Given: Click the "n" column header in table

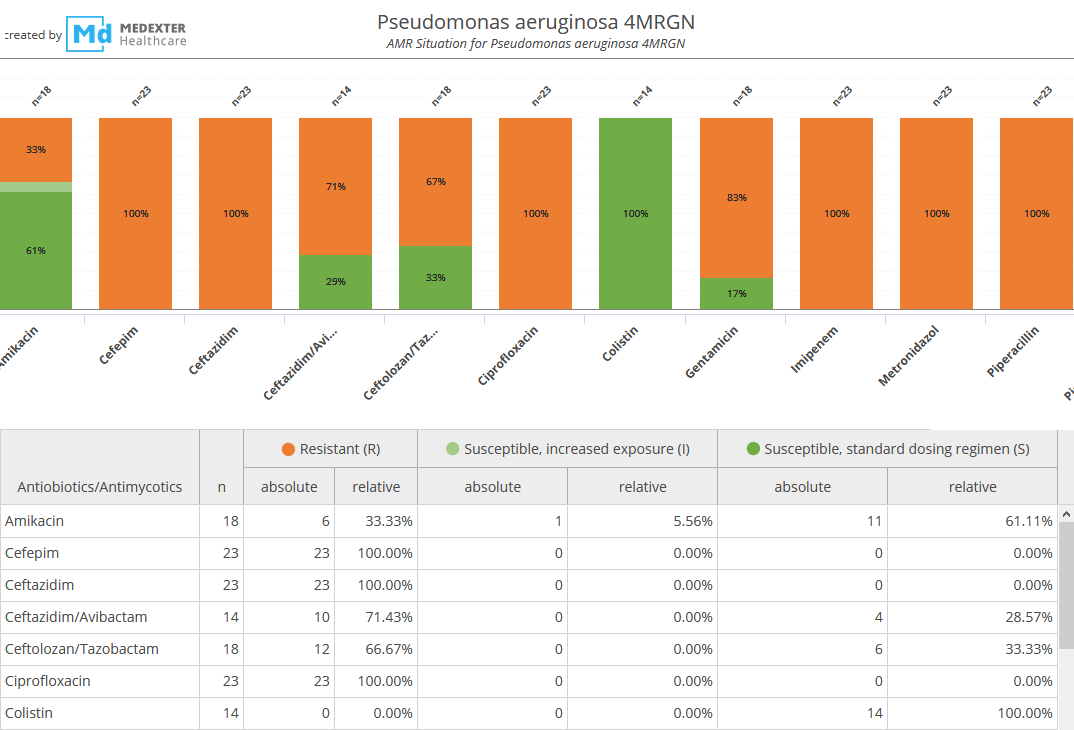Looking at the screenshot, I should (221, 487).
